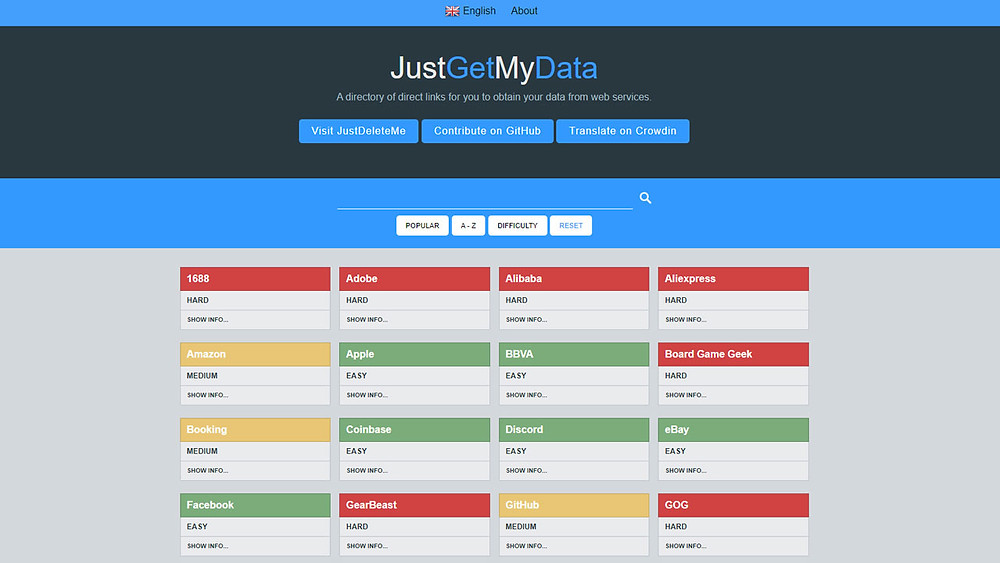The image size is (1000, 563).
Task: Open the Booking card title
Action: (x=255, y=430)
